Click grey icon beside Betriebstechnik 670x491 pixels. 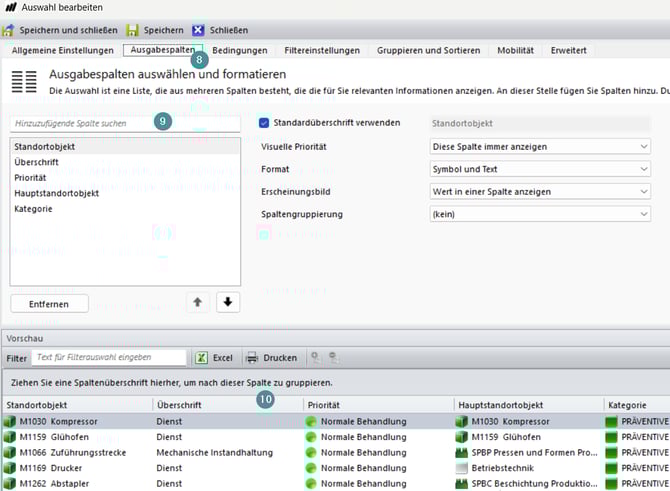click(x=461, y=468)
